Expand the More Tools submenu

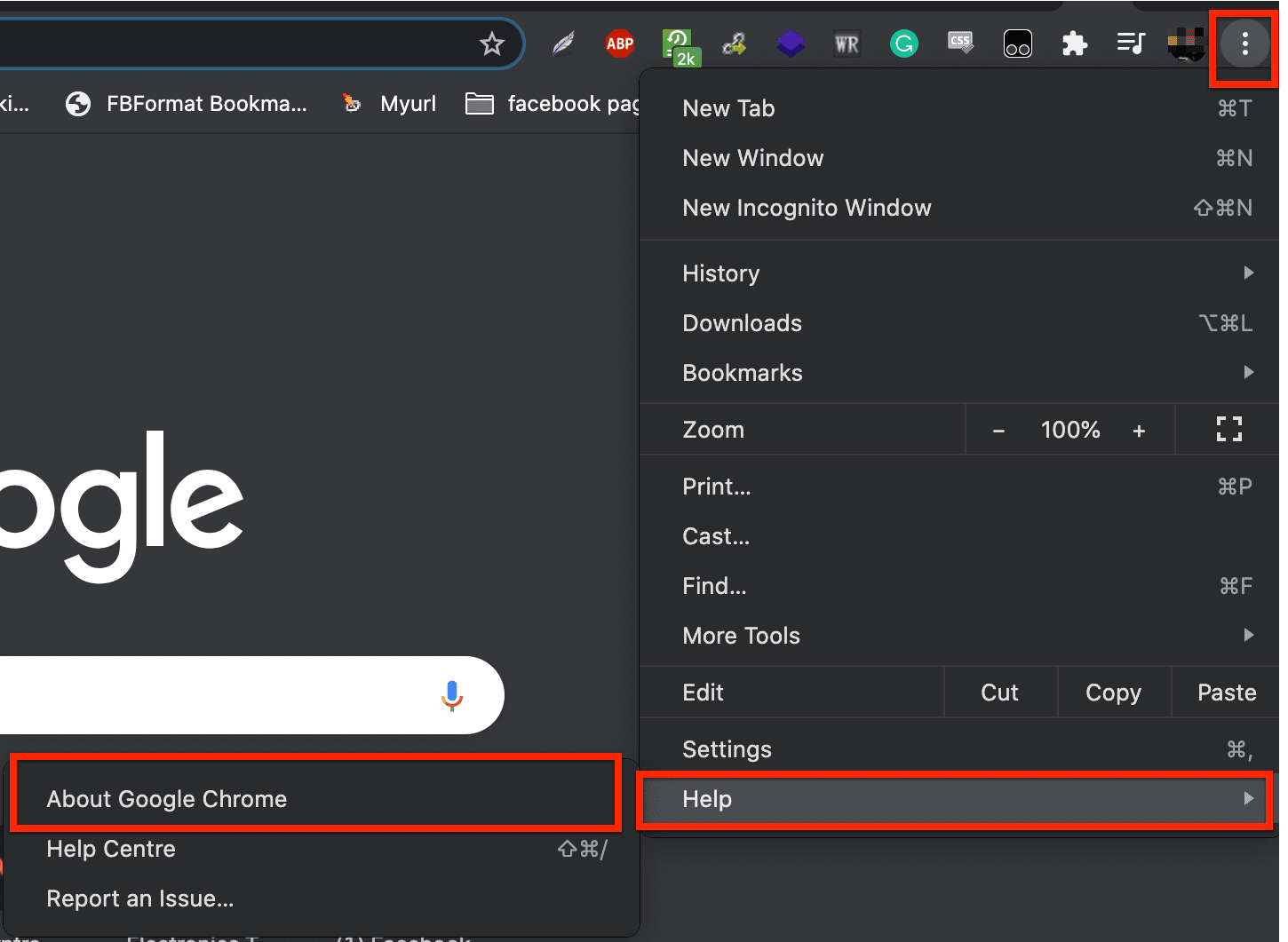(x=958, y=636)
